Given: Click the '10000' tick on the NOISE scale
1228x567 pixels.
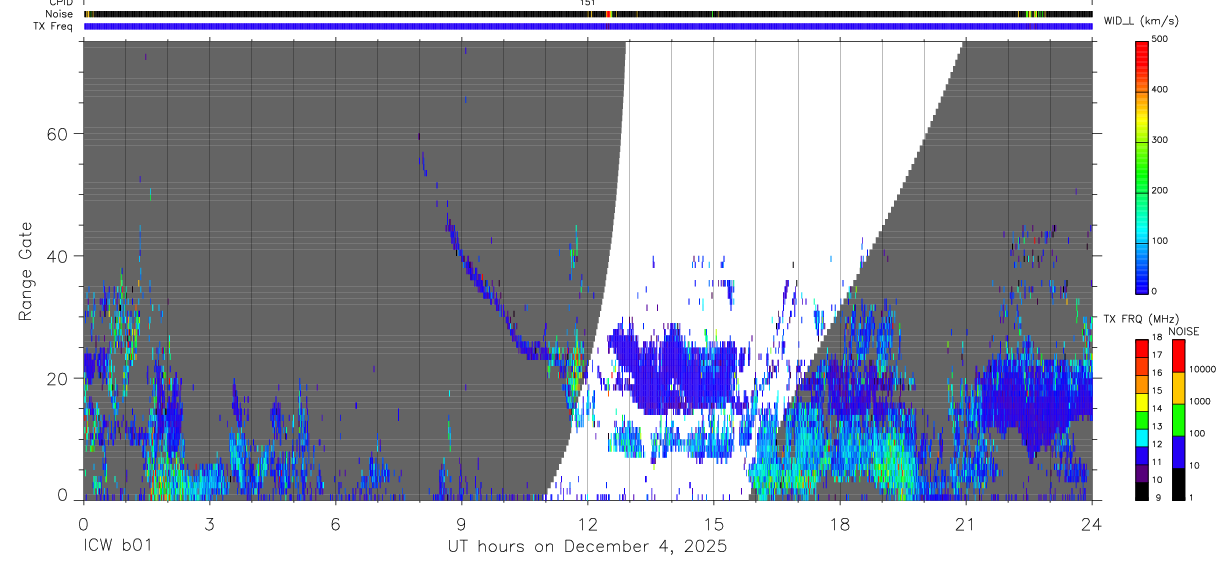Looking at the screenshot, I should click(x=1203, y=369).
